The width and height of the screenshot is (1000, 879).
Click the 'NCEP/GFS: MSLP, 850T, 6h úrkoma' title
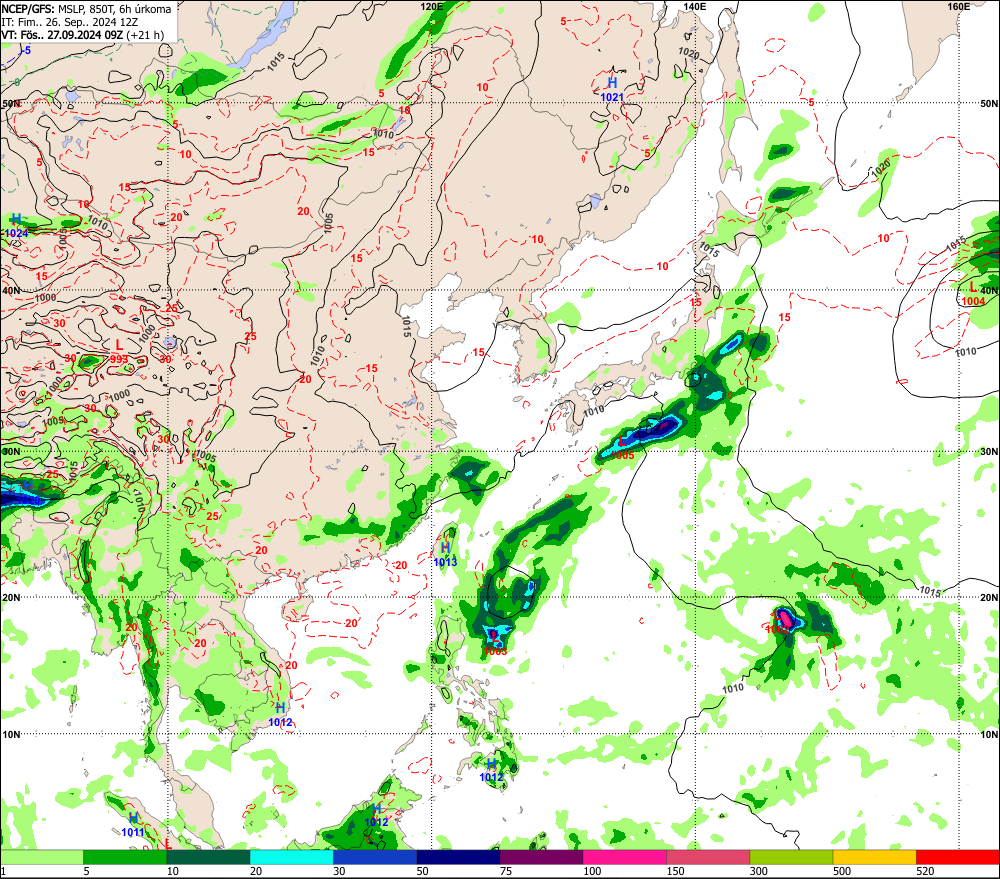point(86,9)
